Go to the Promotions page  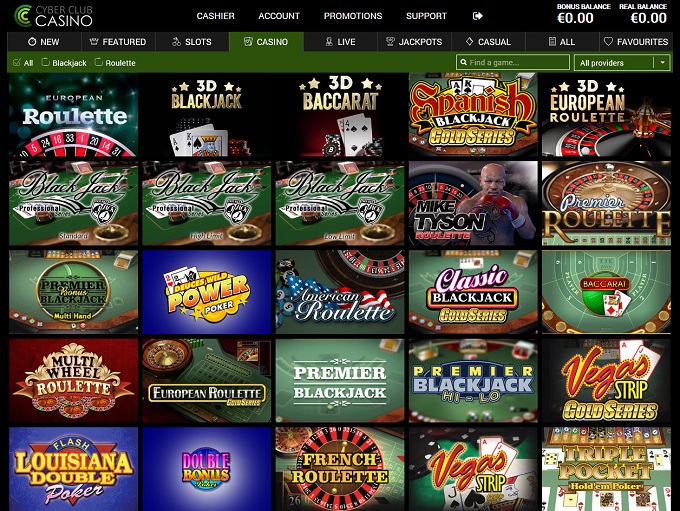353,16
